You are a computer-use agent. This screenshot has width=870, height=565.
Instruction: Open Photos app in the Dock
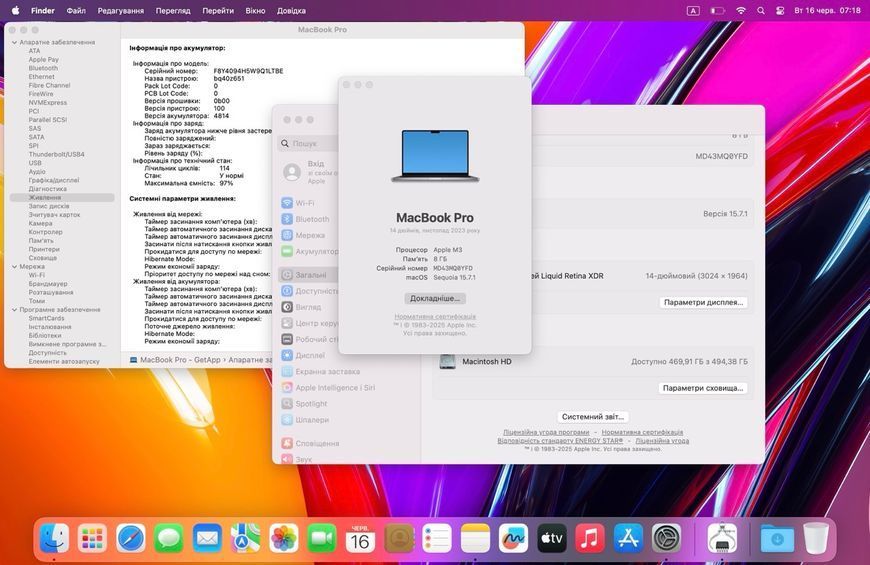(x=284, y=538)
